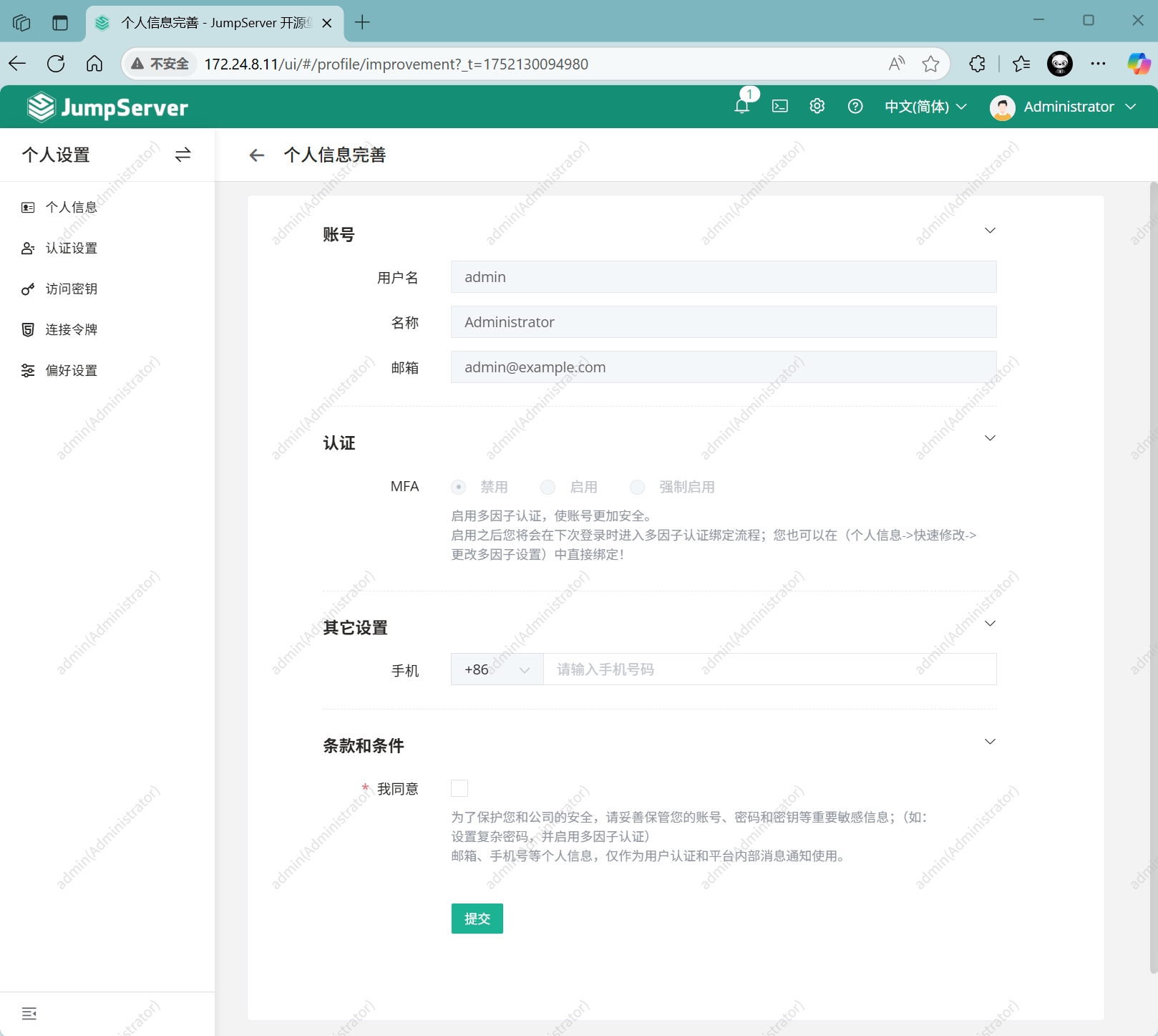Image resolution: width=1158 pixels, height=1036 pixels.
Task: Click the back arrow beside 个人信息完善
Action: [x=257, y=155]
